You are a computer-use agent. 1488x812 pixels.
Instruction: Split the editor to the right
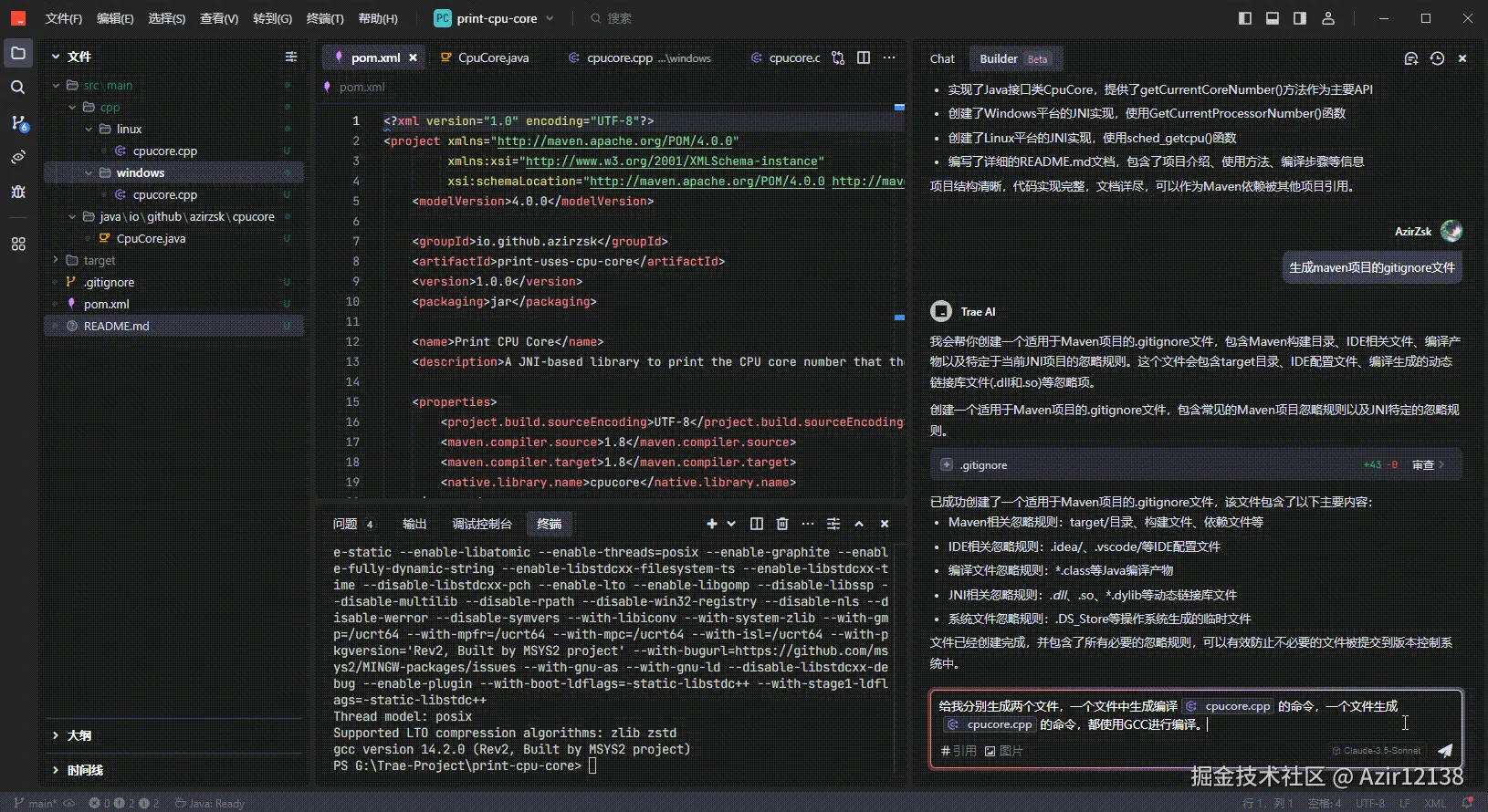click(864, 57)
